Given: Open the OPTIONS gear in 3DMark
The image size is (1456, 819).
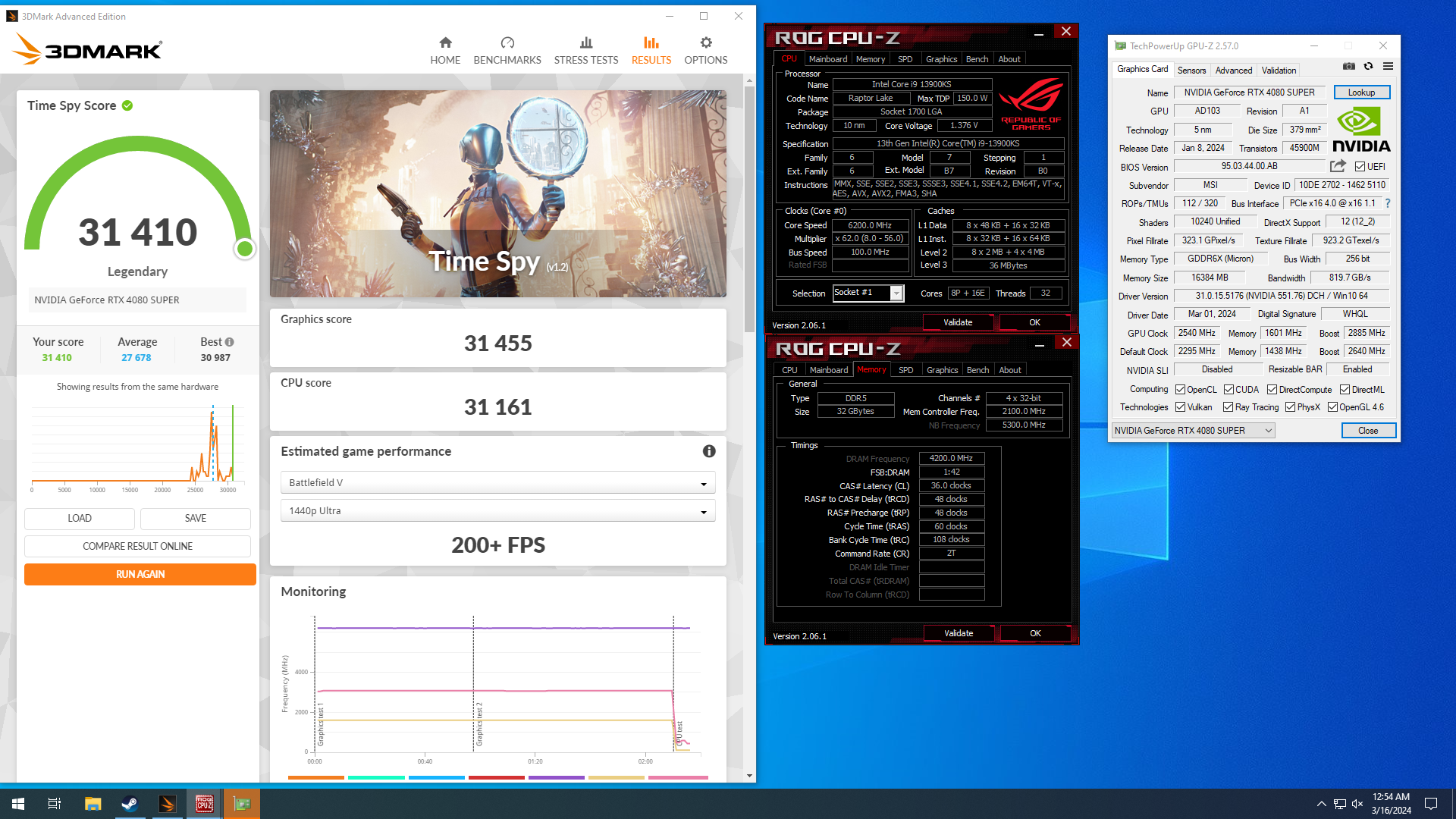Looking at the screenshot, I should coord(706,51).
